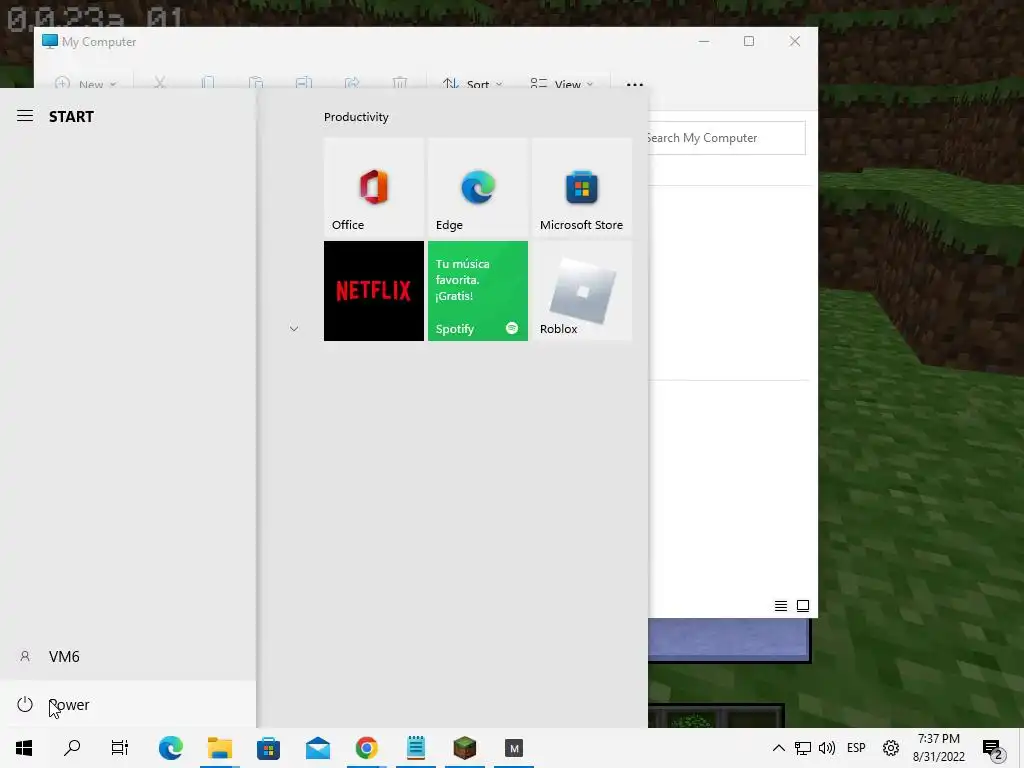Image resolution: width=1024 pixels, height=768 pixels.
Task: Show hidden system tray icons
Action: coord(778,748)
